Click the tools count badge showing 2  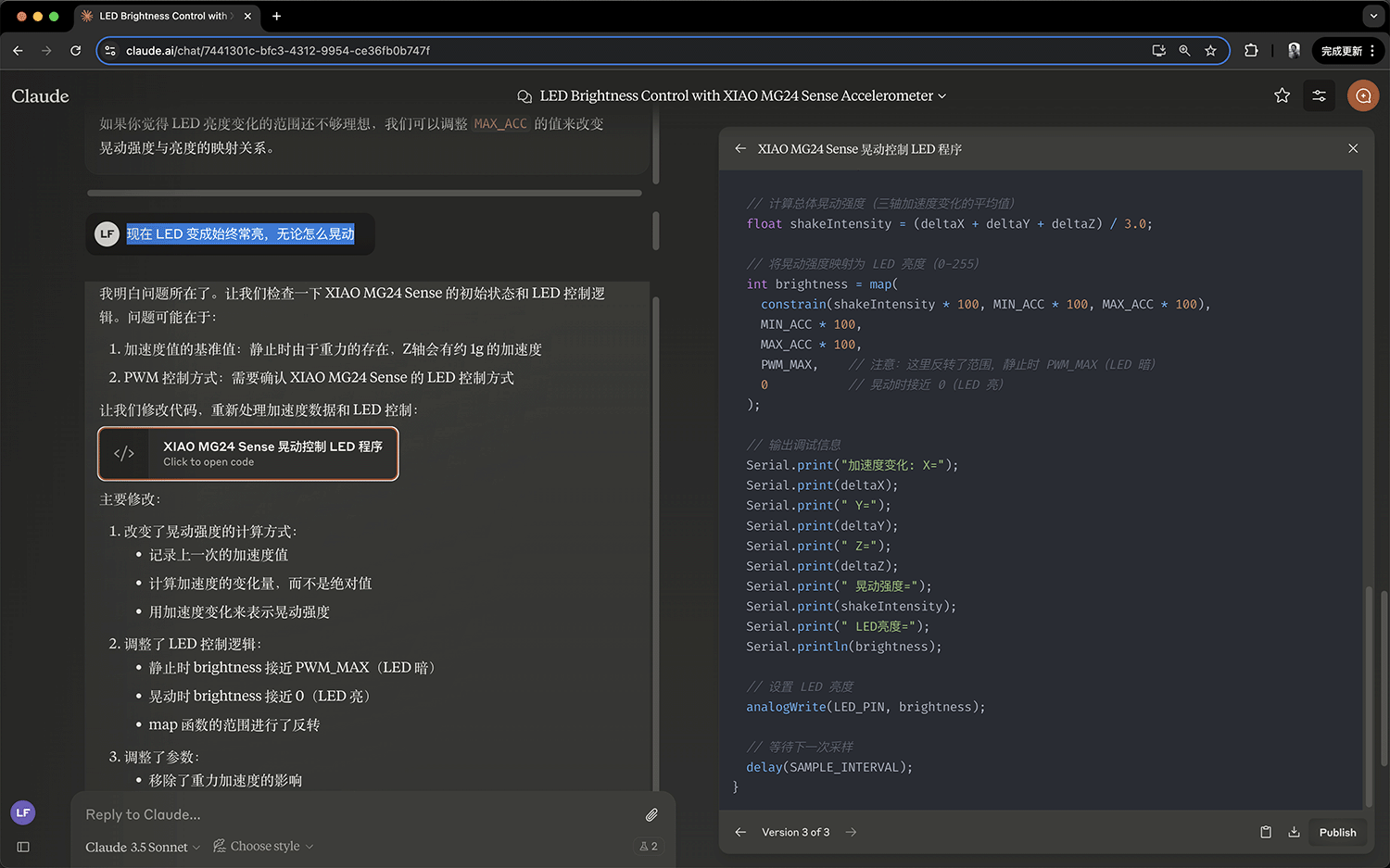pyautogui.click(x=649, y=846)
